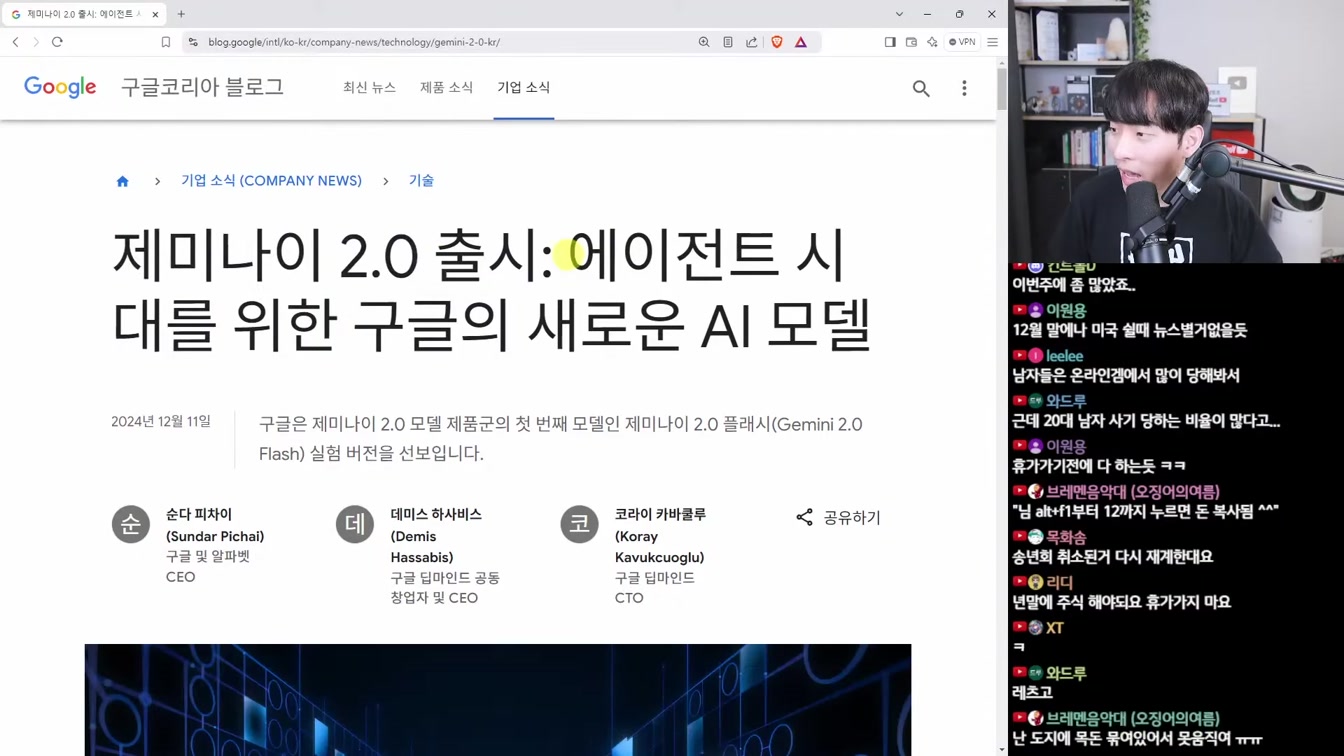Click the scrollbar up arrow
Viewport: 1344px width, 756px height.
pyautogui.click(x=1002, y=63)
